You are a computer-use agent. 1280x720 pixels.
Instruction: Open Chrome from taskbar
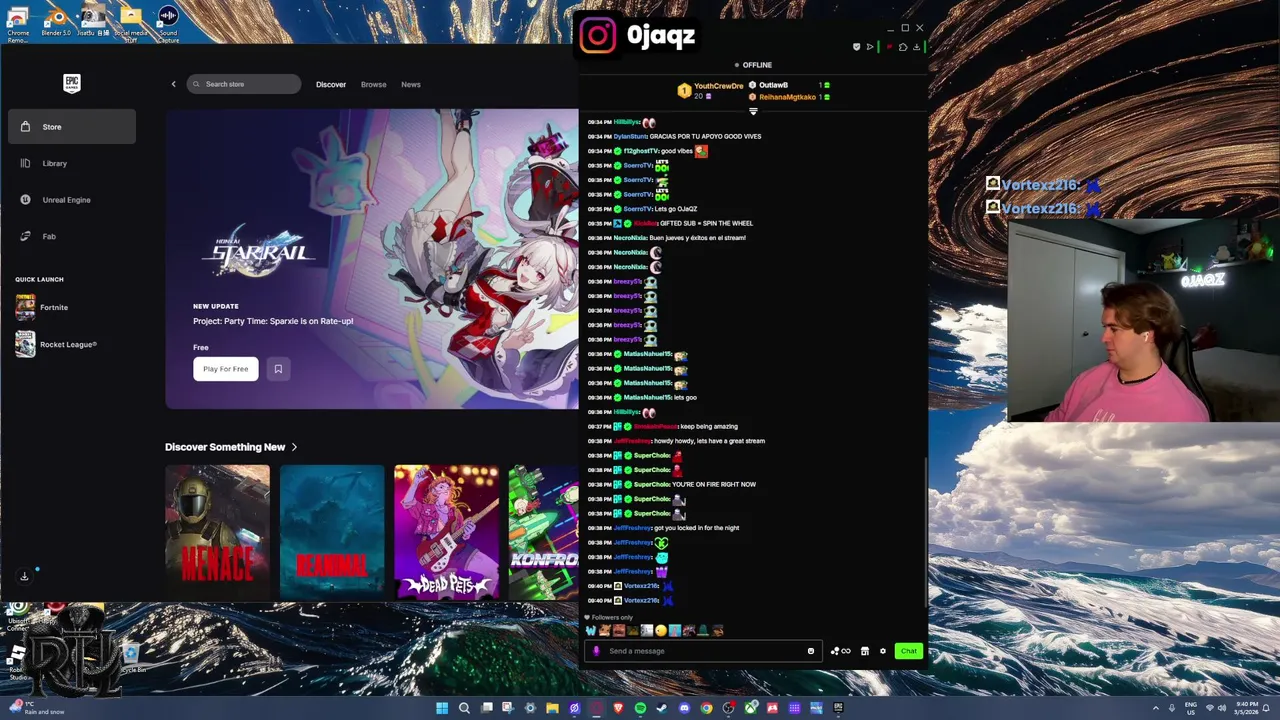point(706,708)
